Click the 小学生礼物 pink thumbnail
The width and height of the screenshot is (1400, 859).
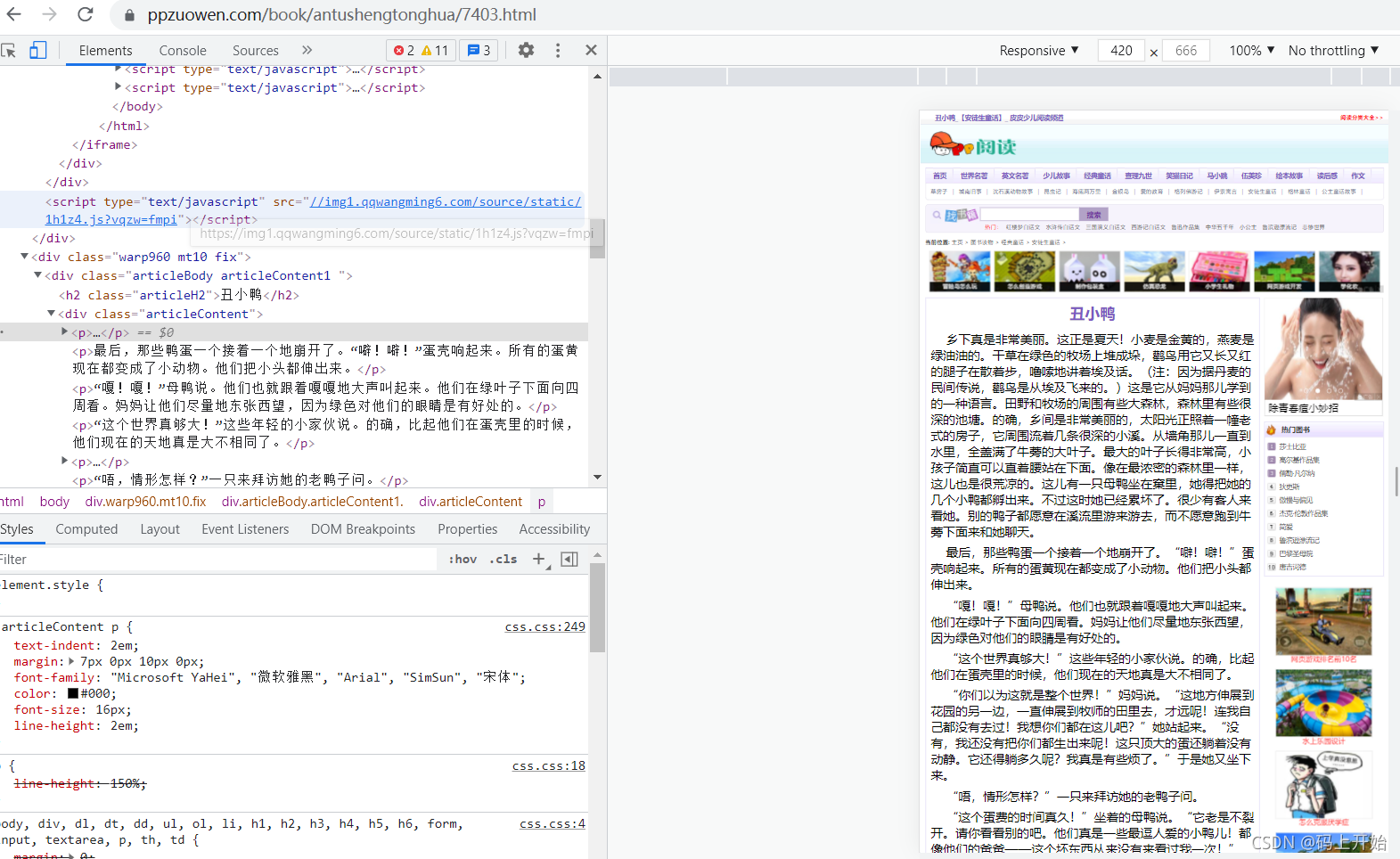click(x=1219, y=272)
